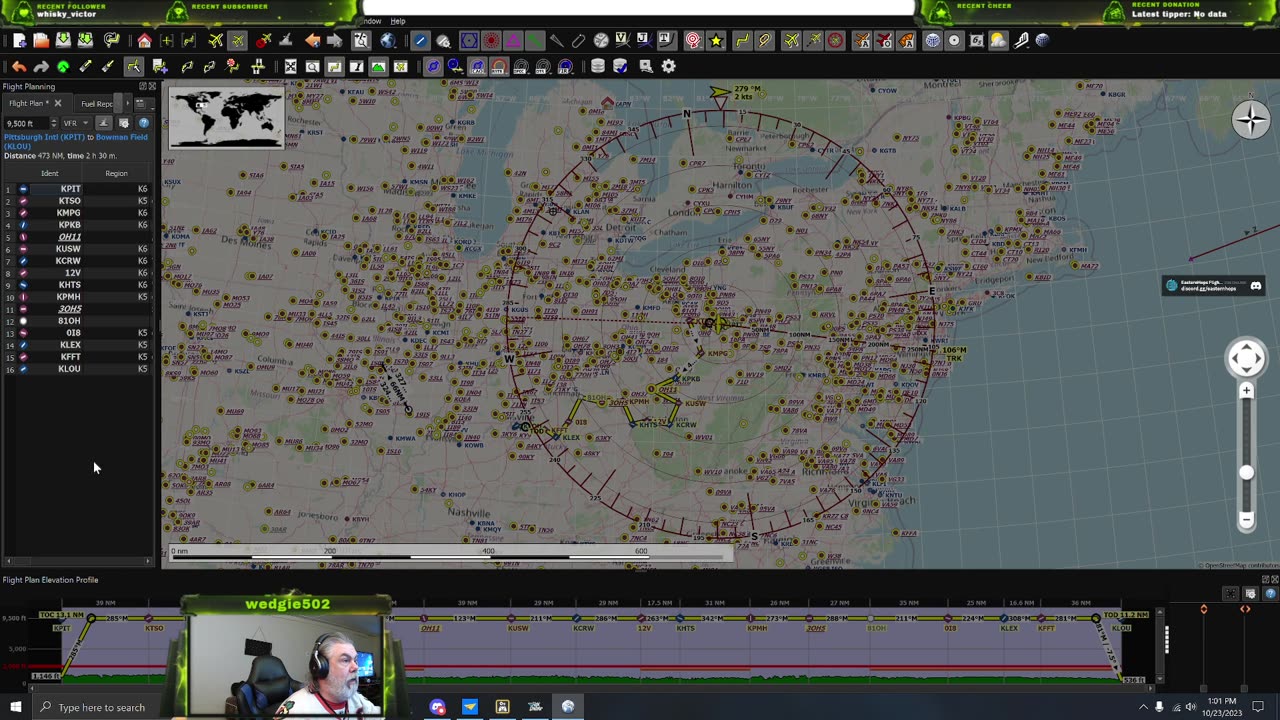The image size is (1280, 720).
Task: Click the wind levels icon
Action: tap(1020, 40)
